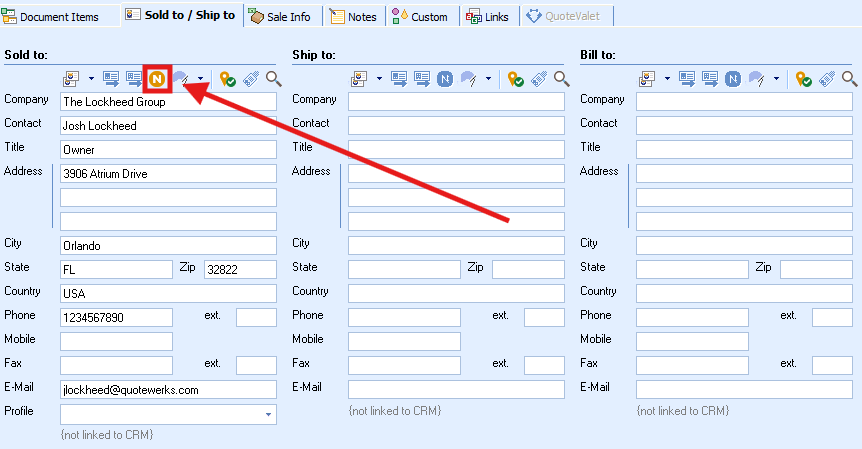Click the Ship to City field

click(456, 245)
